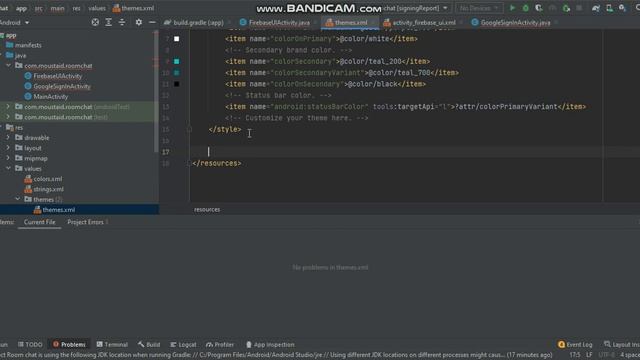Viewport: 640px width, 360px height.
Task: Open GoogleSignInActivity in project tree
Action: coord(62,86)
